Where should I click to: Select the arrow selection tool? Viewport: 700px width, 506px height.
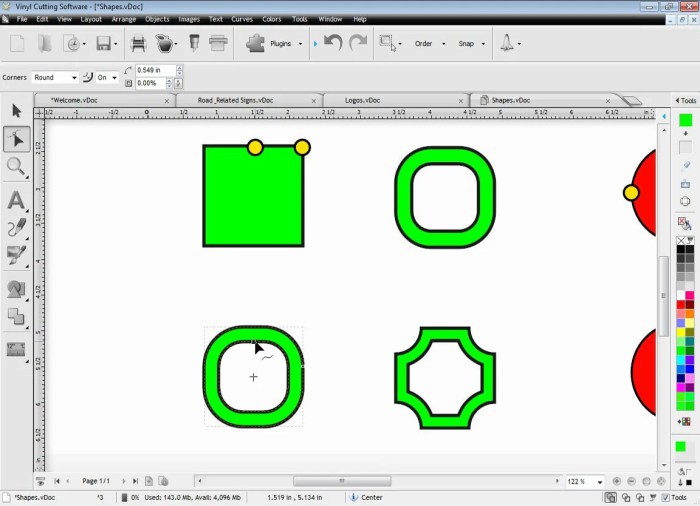click(17, 111)
